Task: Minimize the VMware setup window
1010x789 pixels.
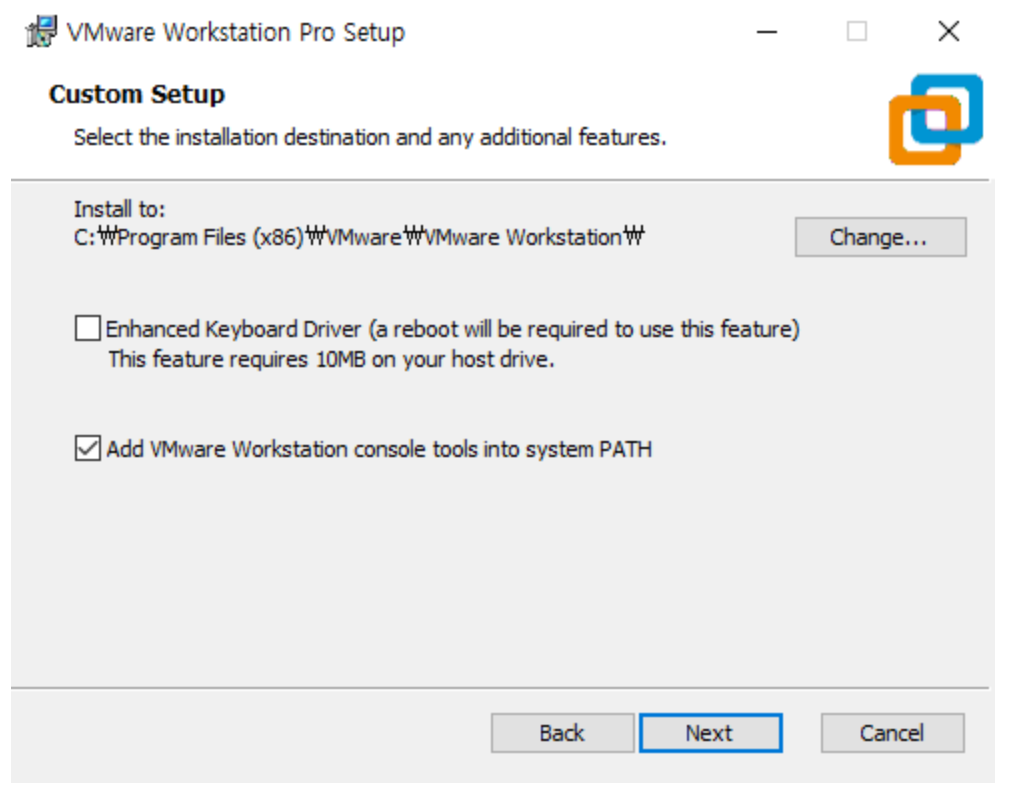Action: click(x=767, y=32)
